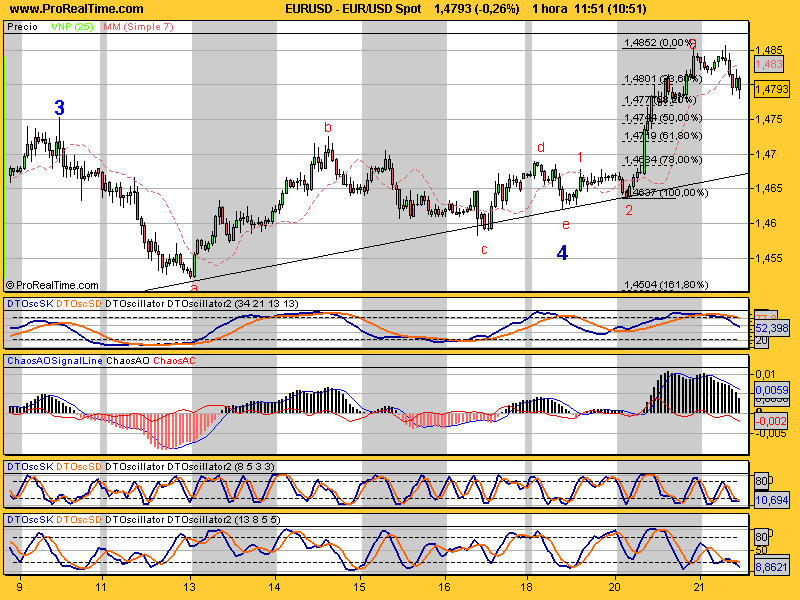Click the VNP (25) indicator label
This screenshot has width=800, height=600.
point(72,27)
